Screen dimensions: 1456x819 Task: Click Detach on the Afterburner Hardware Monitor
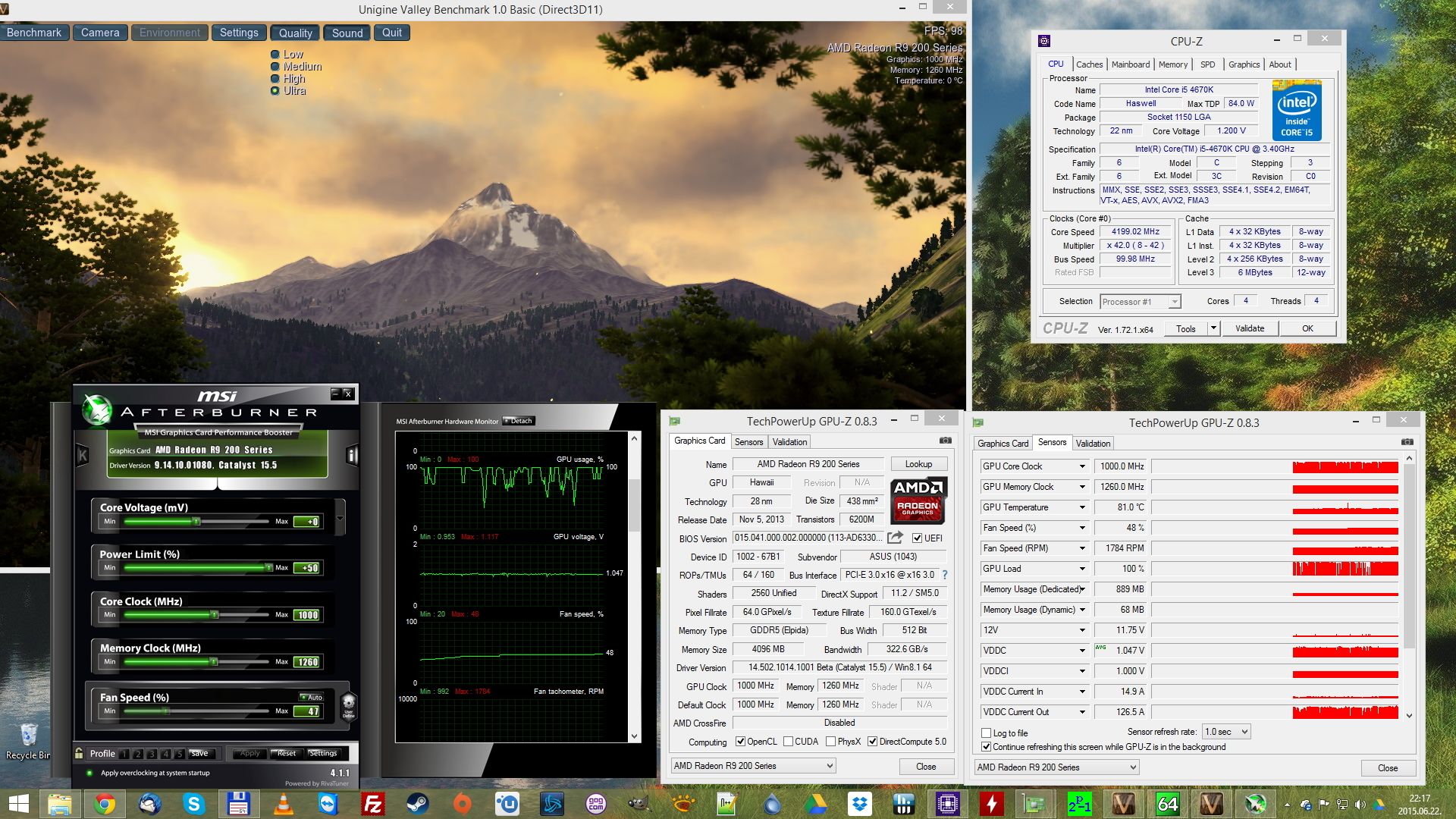coord(519,421)
